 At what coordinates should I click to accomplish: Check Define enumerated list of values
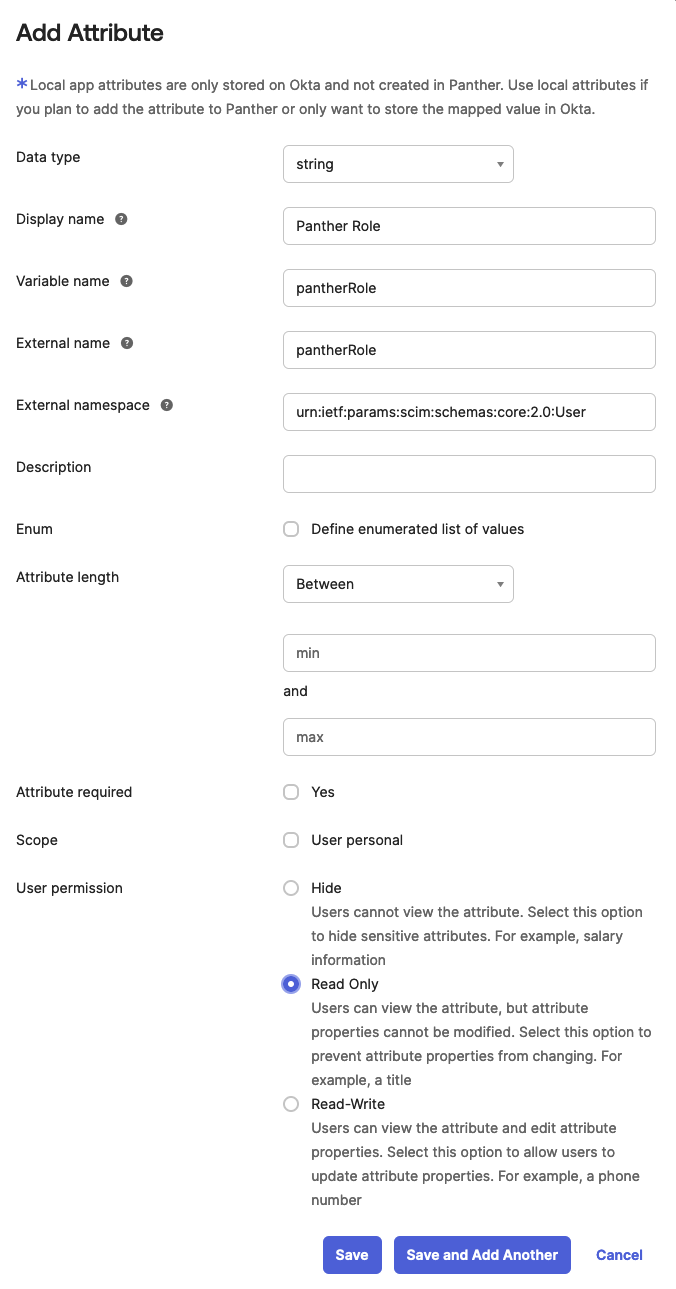(x=290, y=529)
